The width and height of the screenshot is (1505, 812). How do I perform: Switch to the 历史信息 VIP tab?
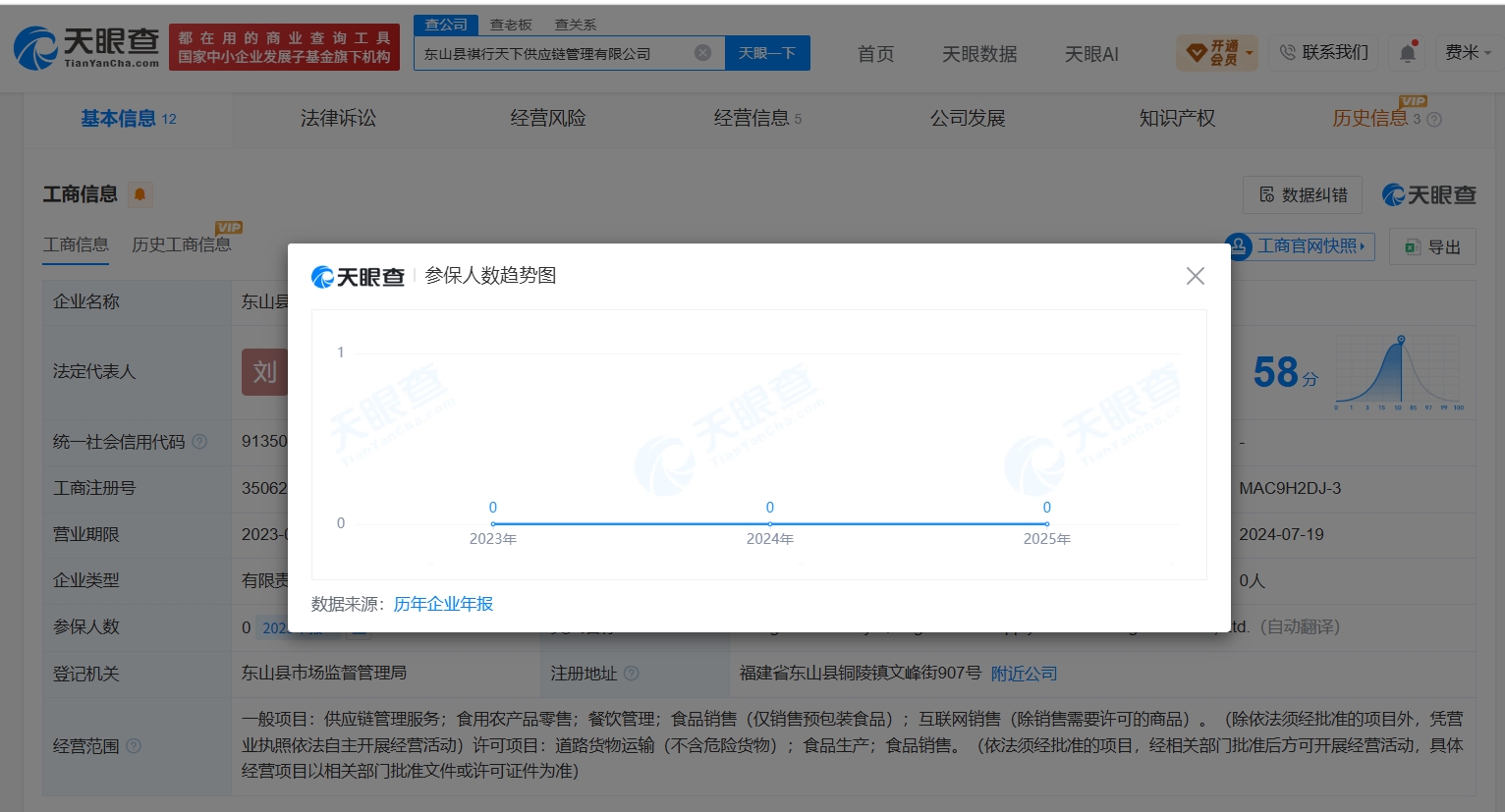point(1375,118)
